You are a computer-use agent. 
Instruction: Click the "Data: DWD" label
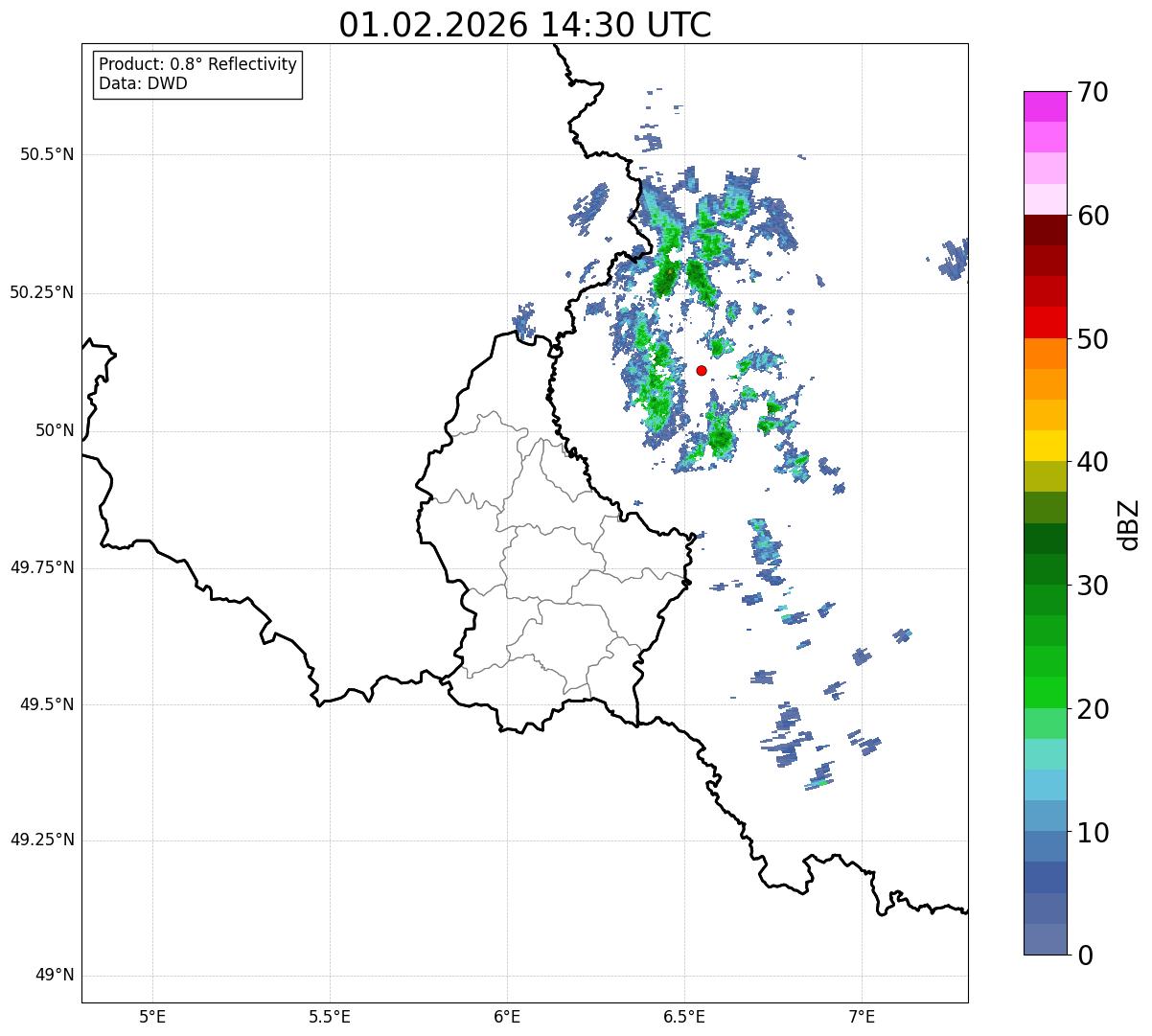coord(143,83)
